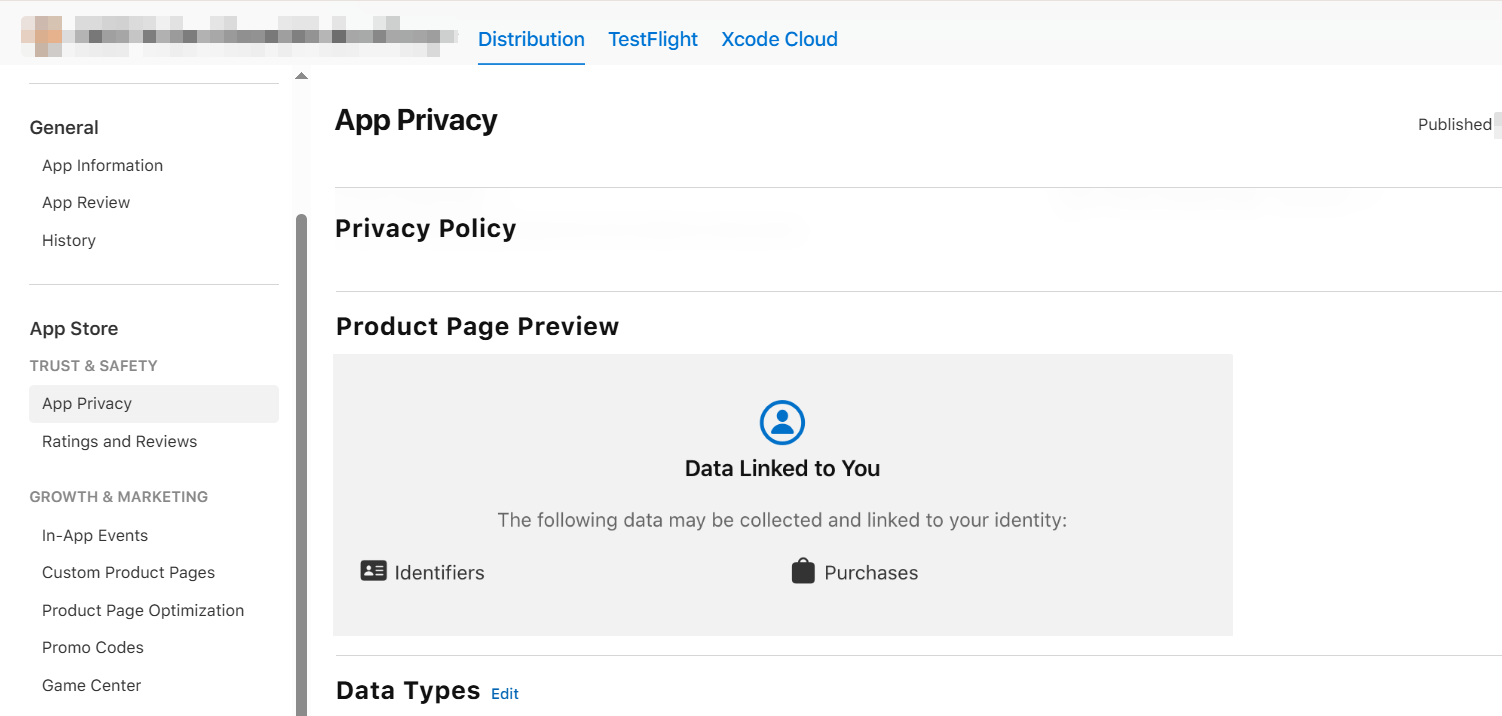Click the Data Linked to You person icon
Screen dimensions: 1502x716
(782, 423)
